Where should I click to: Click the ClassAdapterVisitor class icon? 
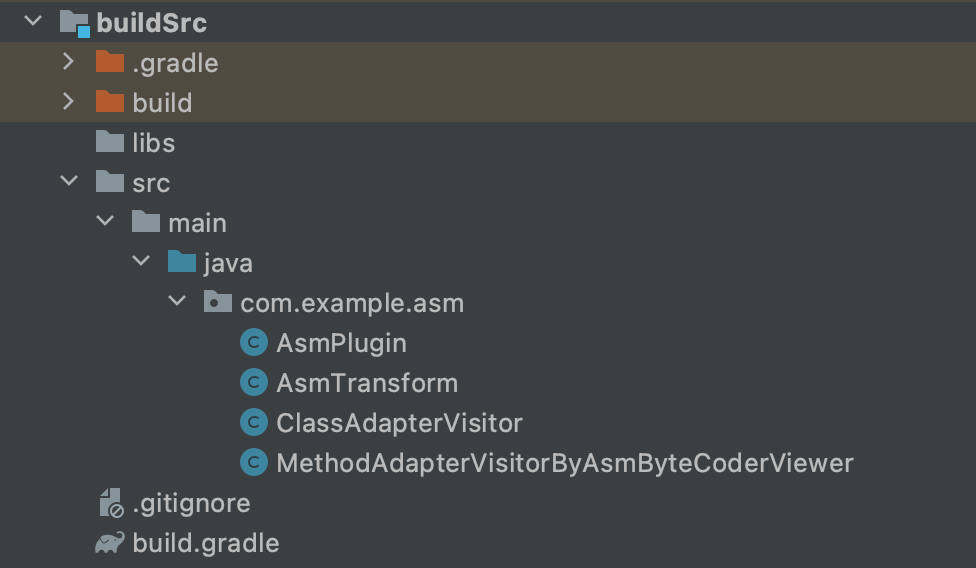click(254, 423)
